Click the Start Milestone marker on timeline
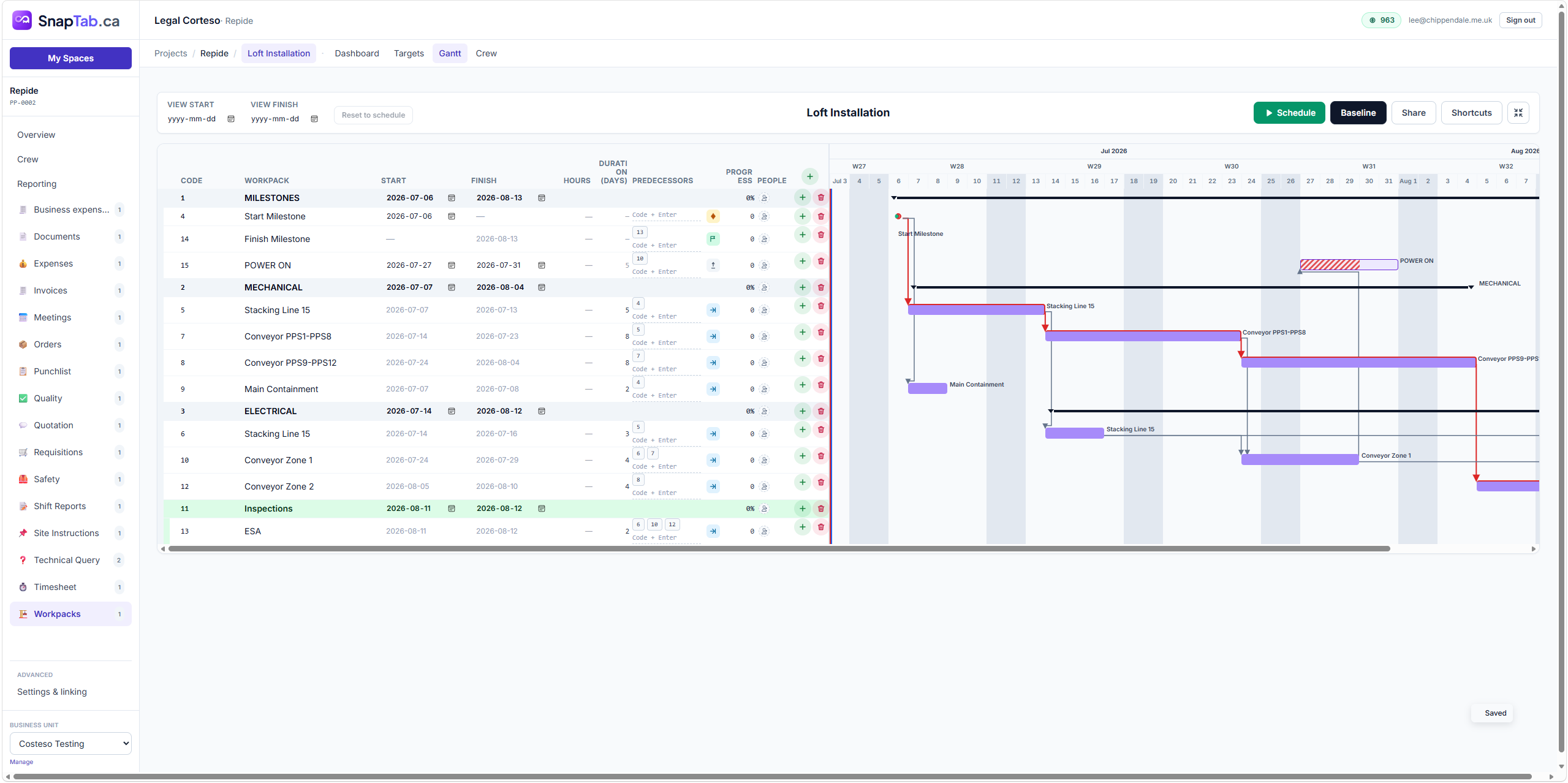Viewport: 1568px width, 783px height. pyautogui.click(x=898, y=216)
